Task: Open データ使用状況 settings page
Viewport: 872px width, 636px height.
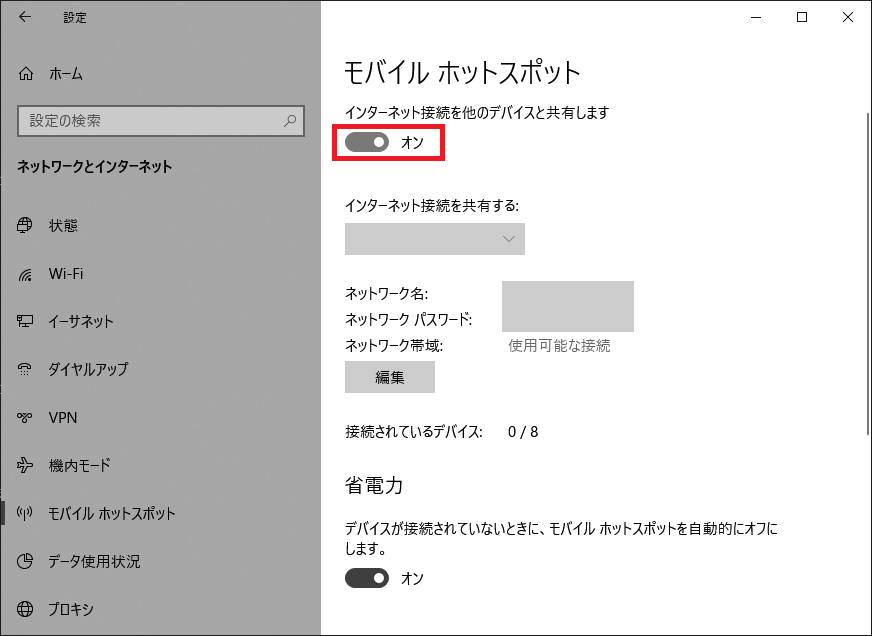Action: tap(94, 561)
